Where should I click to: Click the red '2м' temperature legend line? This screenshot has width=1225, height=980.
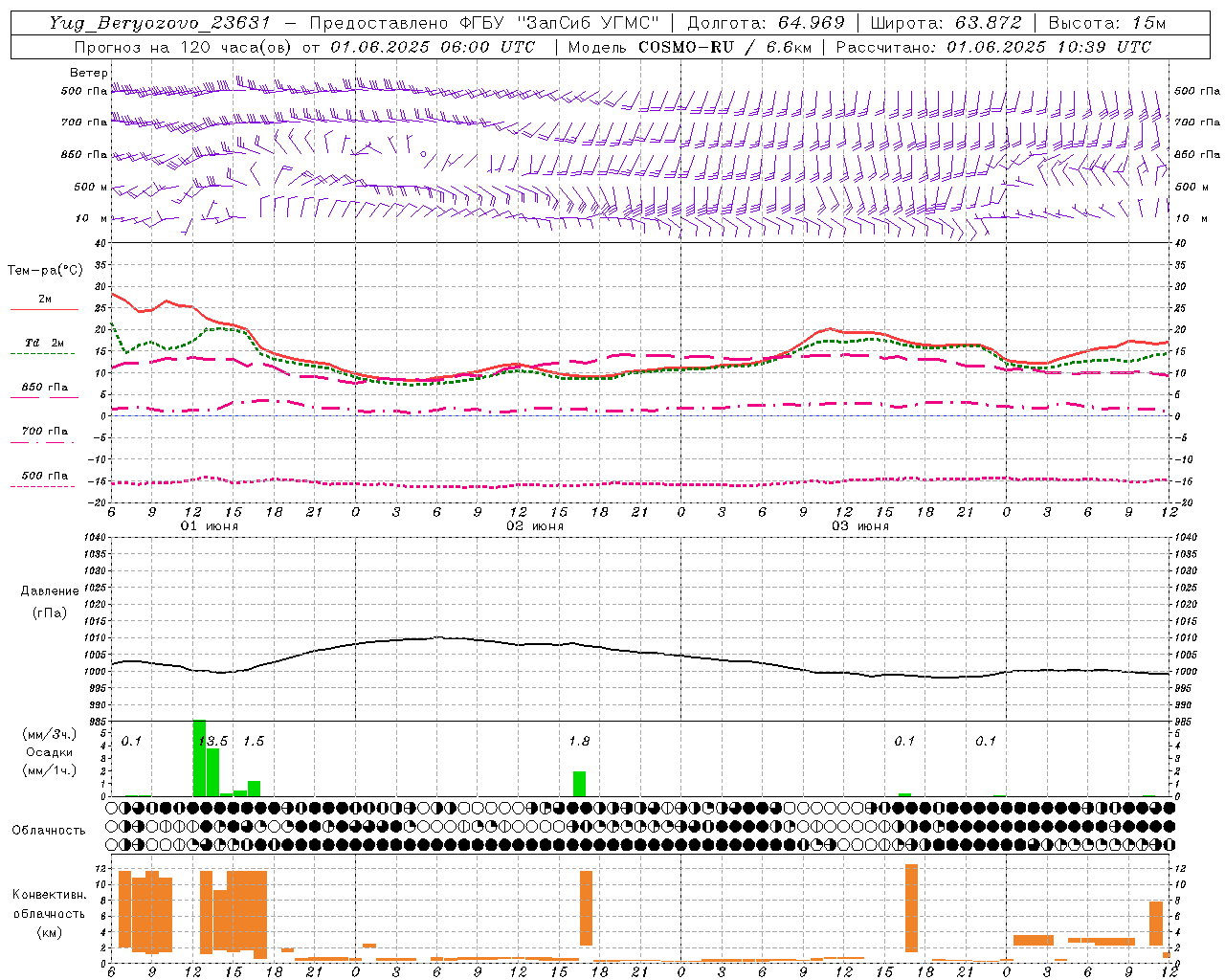coord(44,309)
